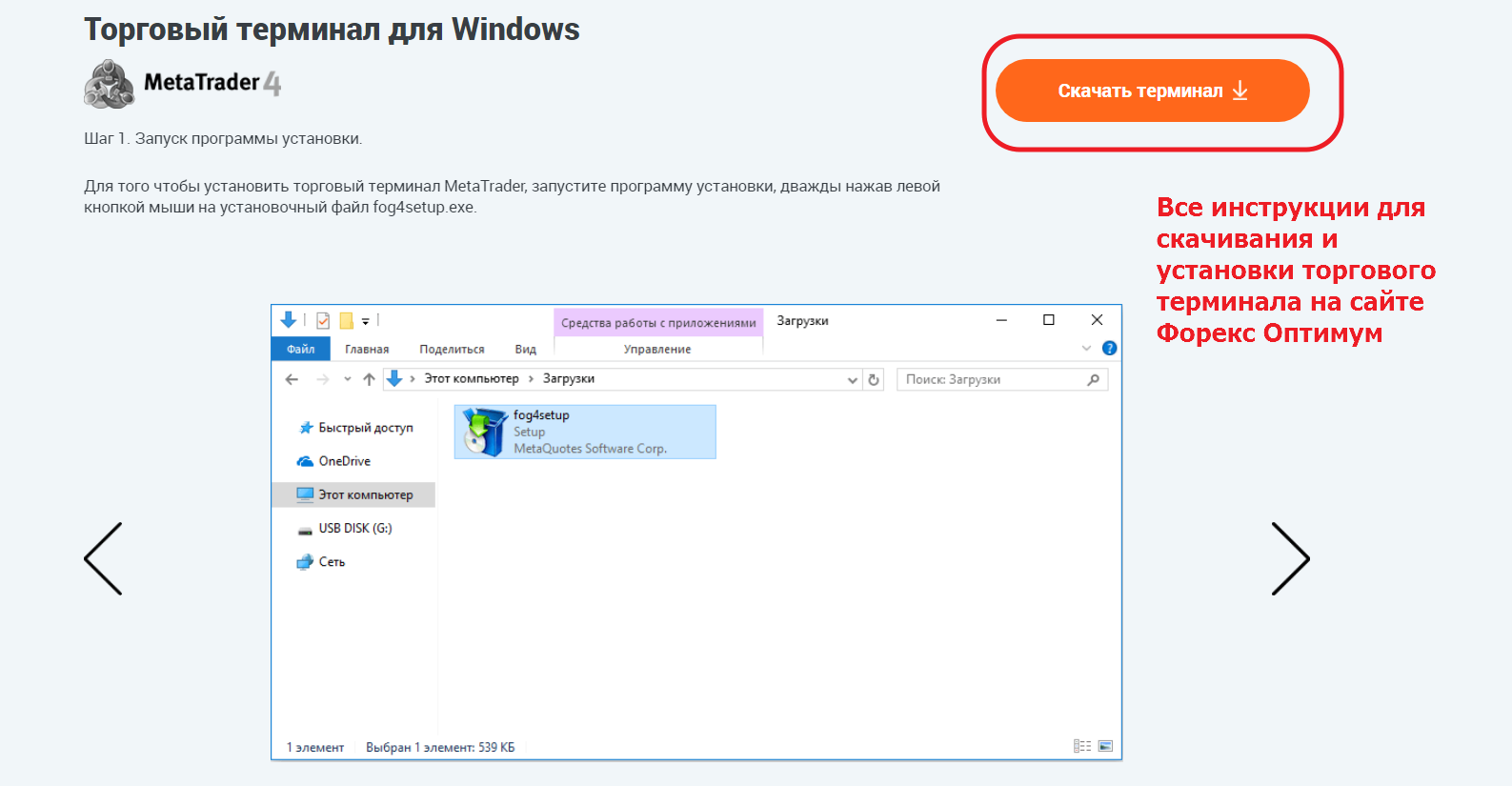
Task: Click the Скачать терминал download button
Action: (x=1152, y=91)
